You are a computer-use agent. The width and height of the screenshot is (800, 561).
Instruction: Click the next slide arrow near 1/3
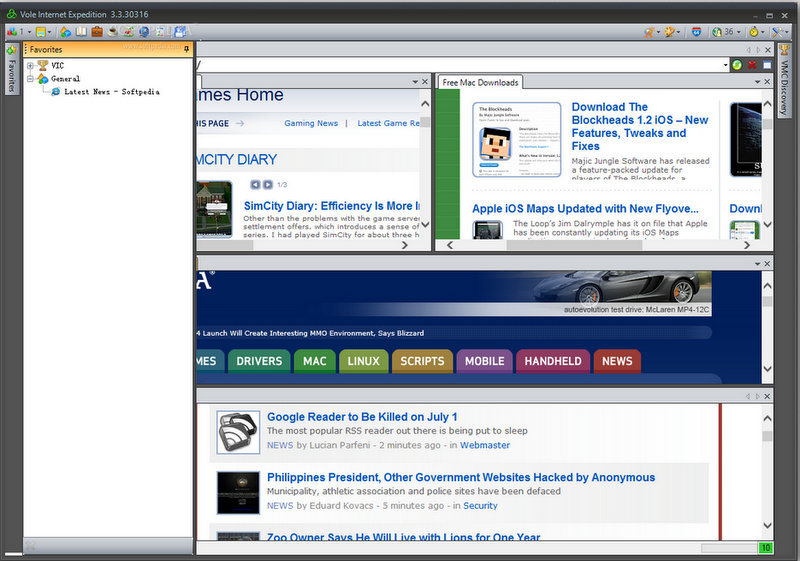click(268, 185)
